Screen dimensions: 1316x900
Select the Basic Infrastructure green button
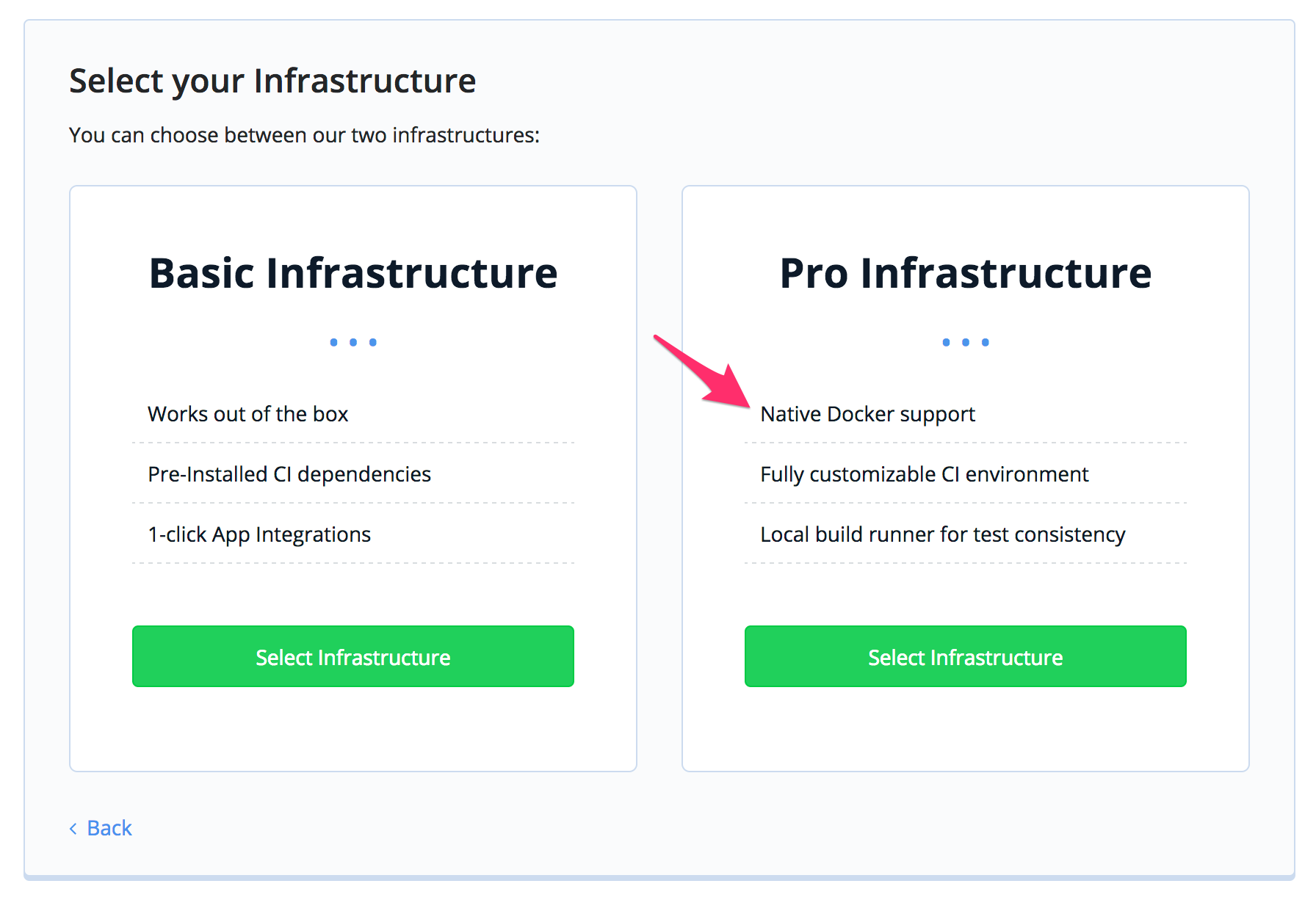click(x=352, y=656)
